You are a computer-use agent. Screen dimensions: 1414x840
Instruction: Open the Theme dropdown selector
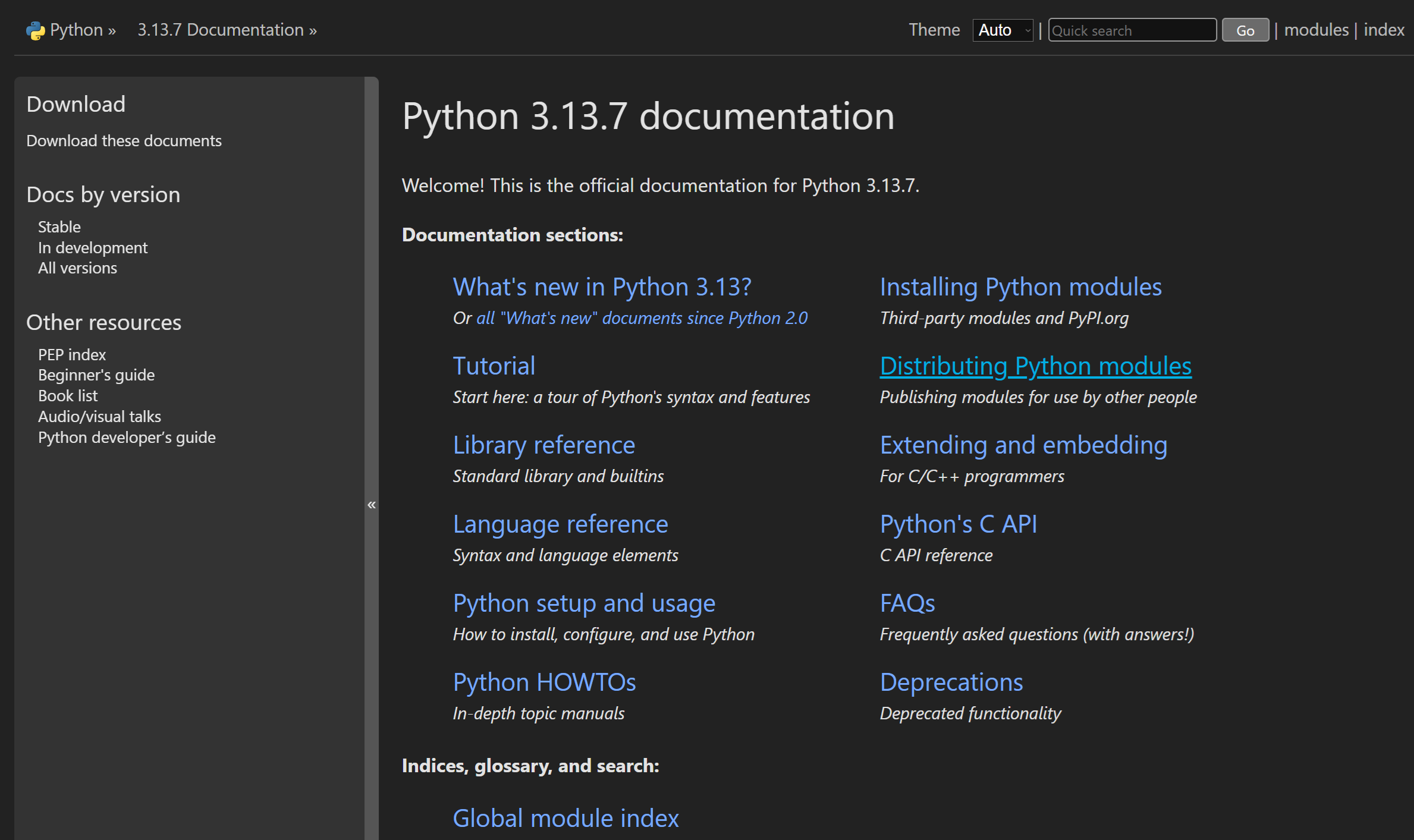[1003, 30]
